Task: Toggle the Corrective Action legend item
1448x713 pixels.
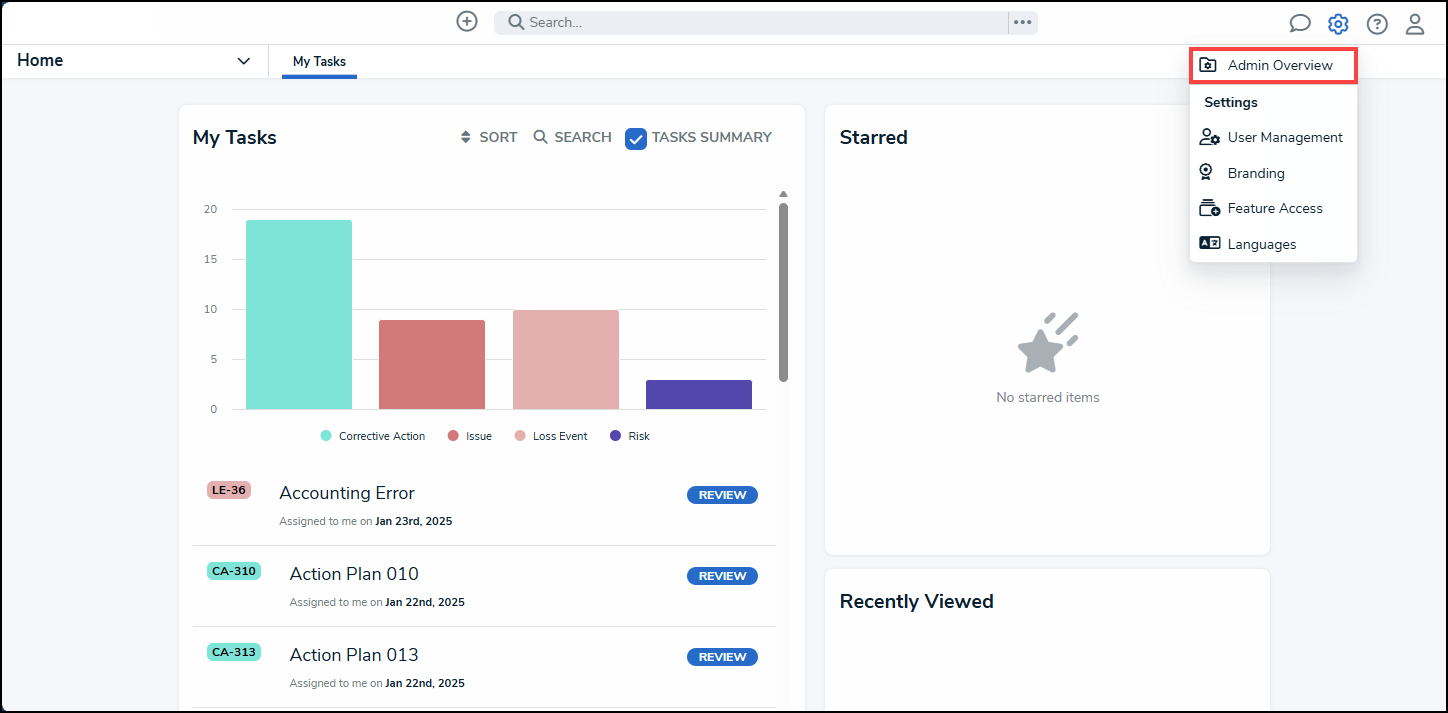Action: [373, 436]
